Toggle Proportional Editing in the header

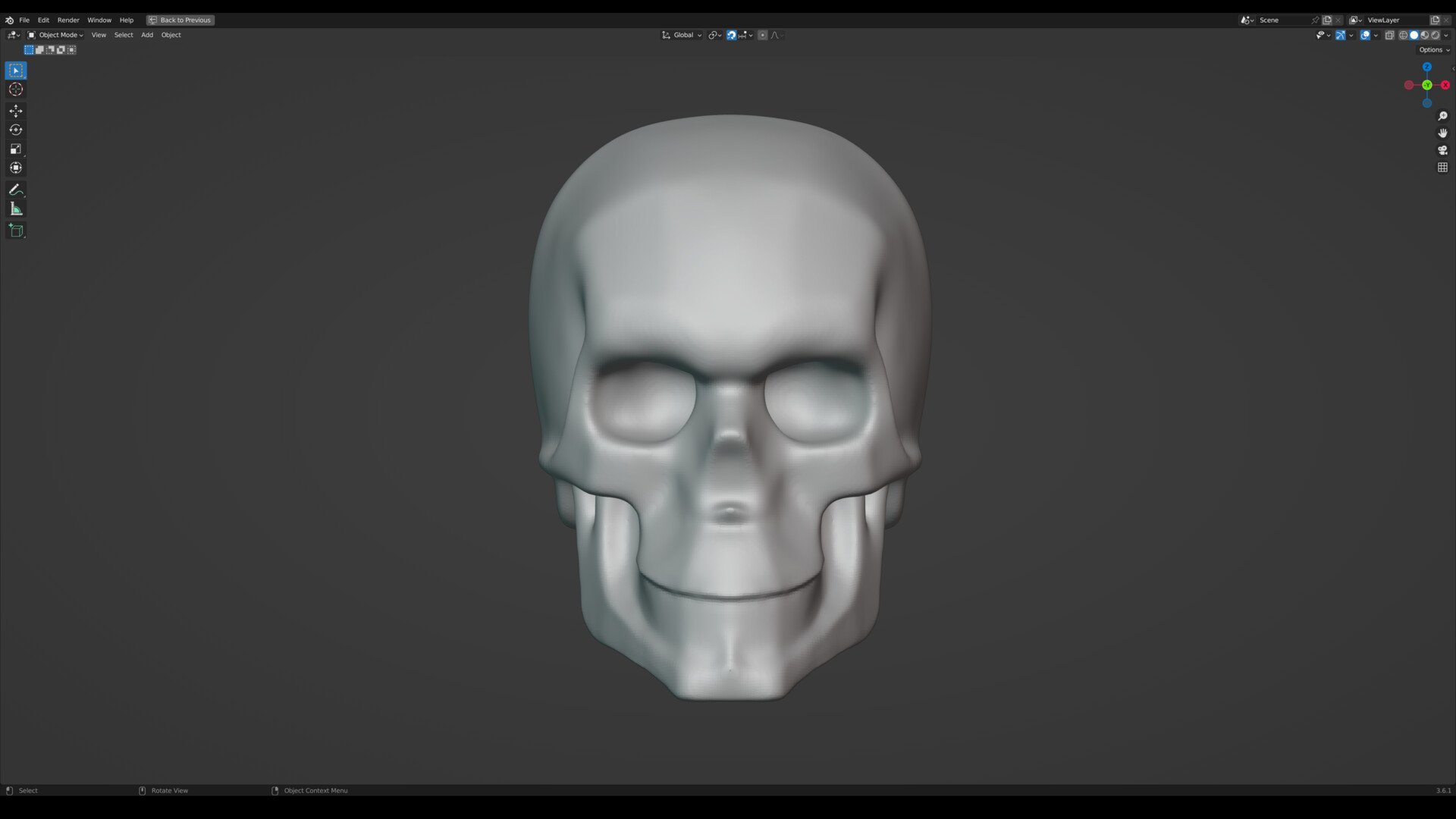[763, 35]
